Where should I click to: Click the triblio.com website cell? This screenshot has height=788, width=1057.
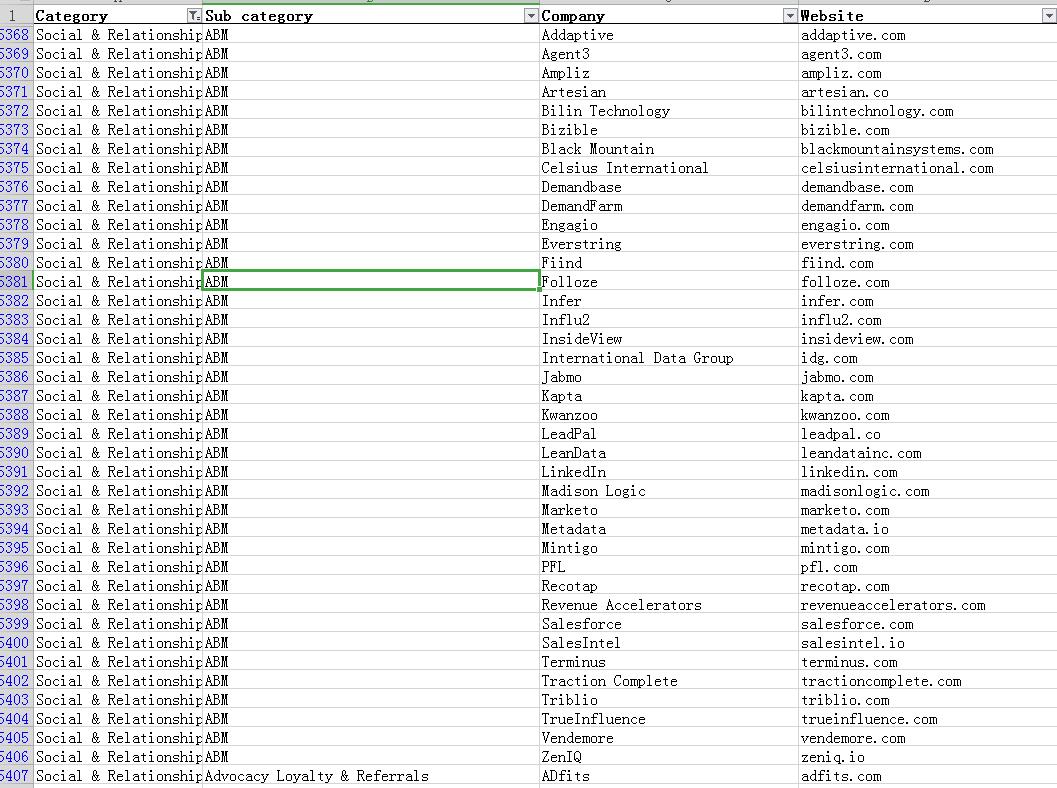pyautogui.click(x=928, y=700)
